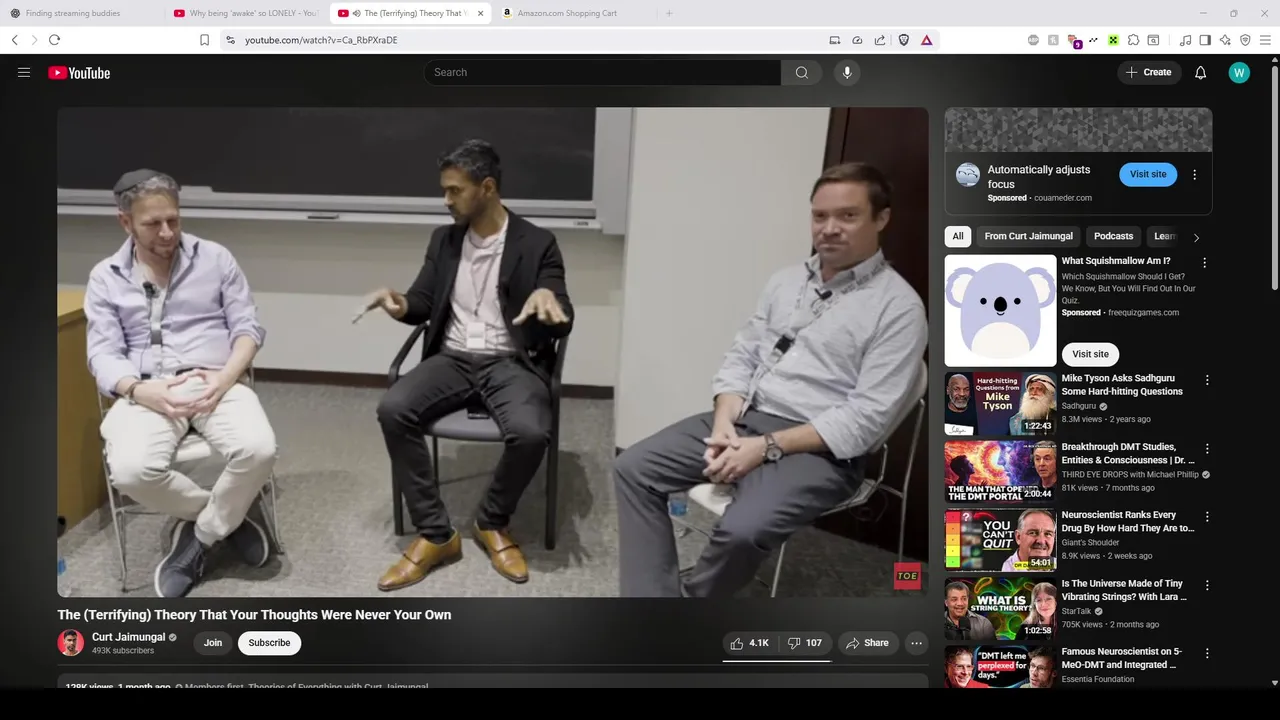Visit site for the Squishmallow quiz
Screen dimensions: 1280x720
[1090, 354]
